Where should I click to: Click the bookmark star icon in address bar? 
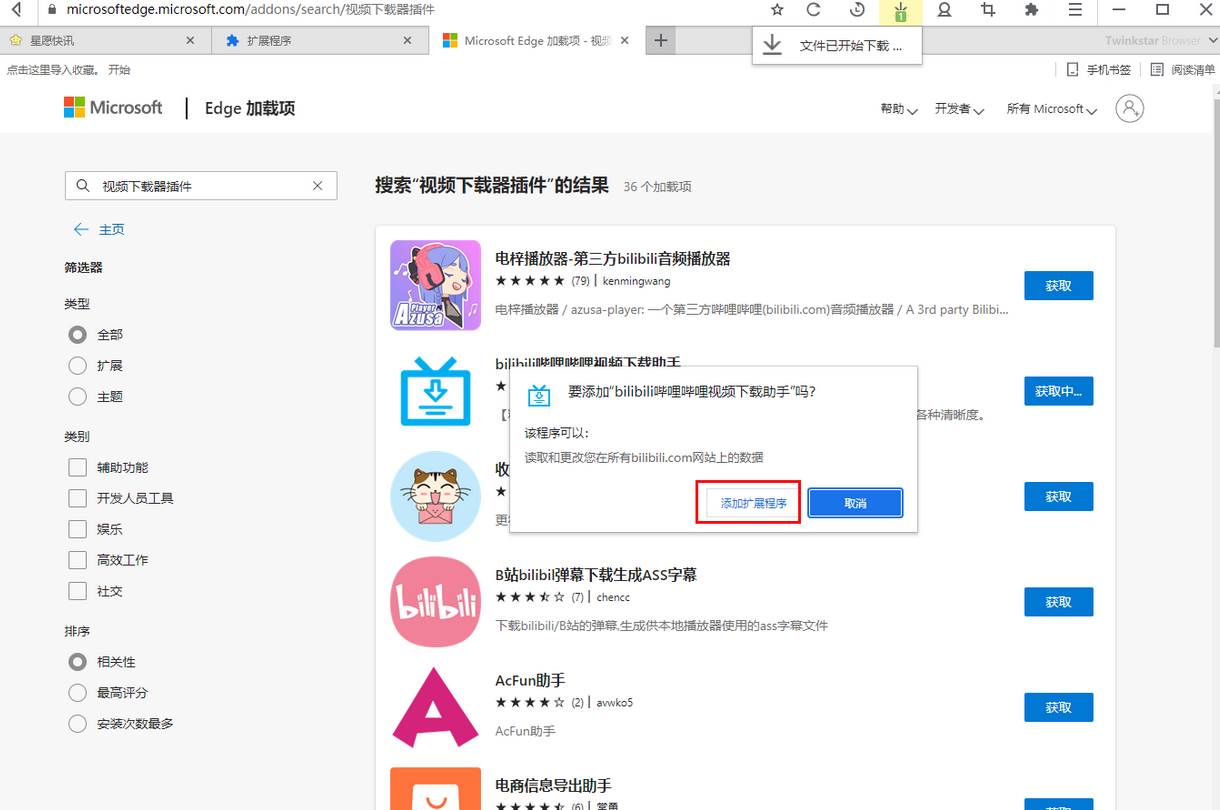click(777, 9)
